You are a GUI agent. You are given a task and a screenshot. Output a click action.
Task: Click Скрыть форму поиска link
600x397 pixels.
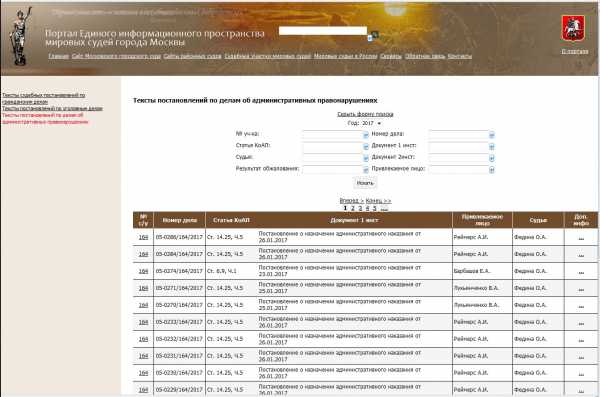[x=365, y=114]
